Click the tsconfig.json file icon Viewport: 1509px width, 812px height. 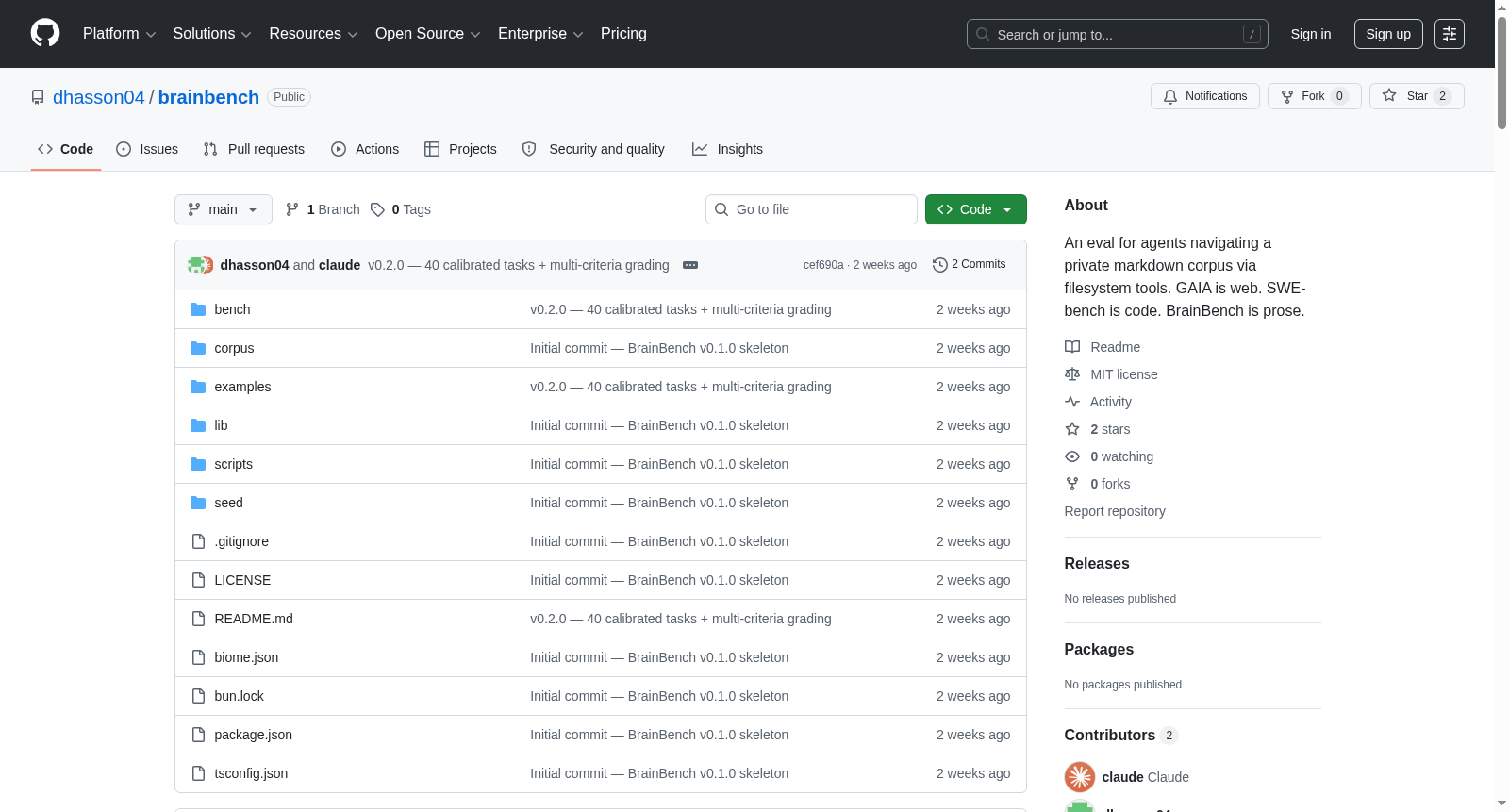click(x=198, y=773)
